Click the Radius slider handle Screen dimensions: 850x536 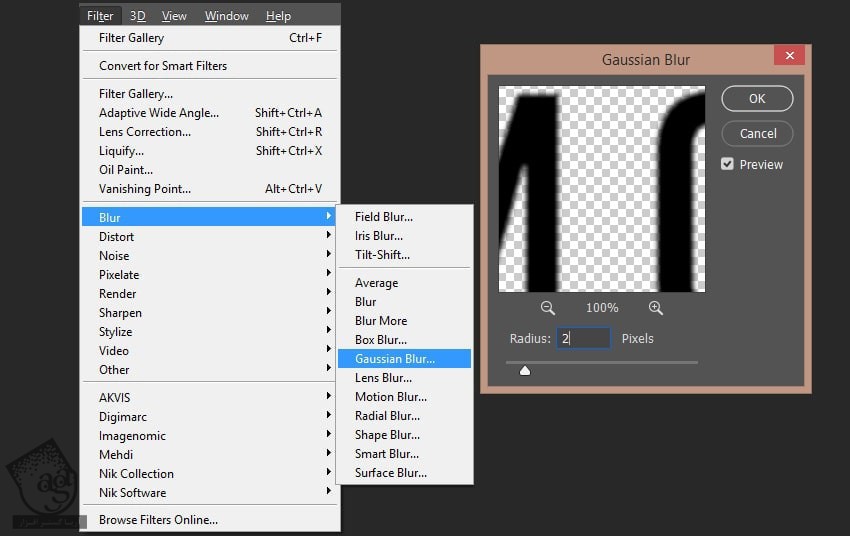(525, 370)
